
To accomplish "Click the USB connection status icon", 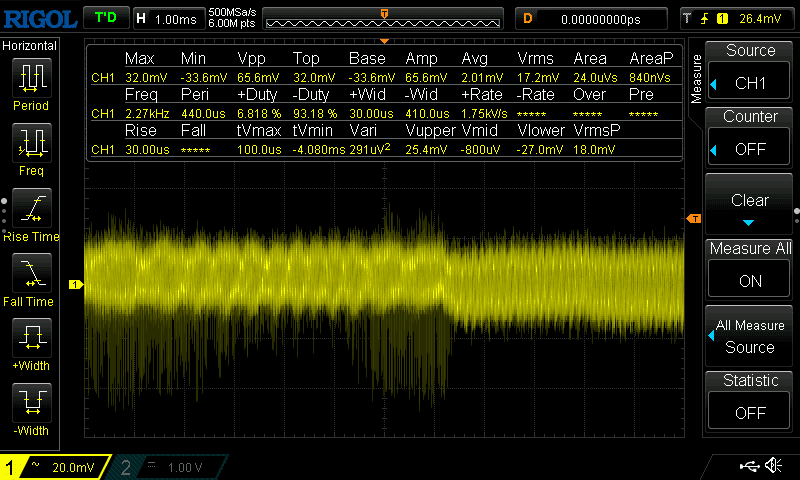I will click(x=748, y=466).
